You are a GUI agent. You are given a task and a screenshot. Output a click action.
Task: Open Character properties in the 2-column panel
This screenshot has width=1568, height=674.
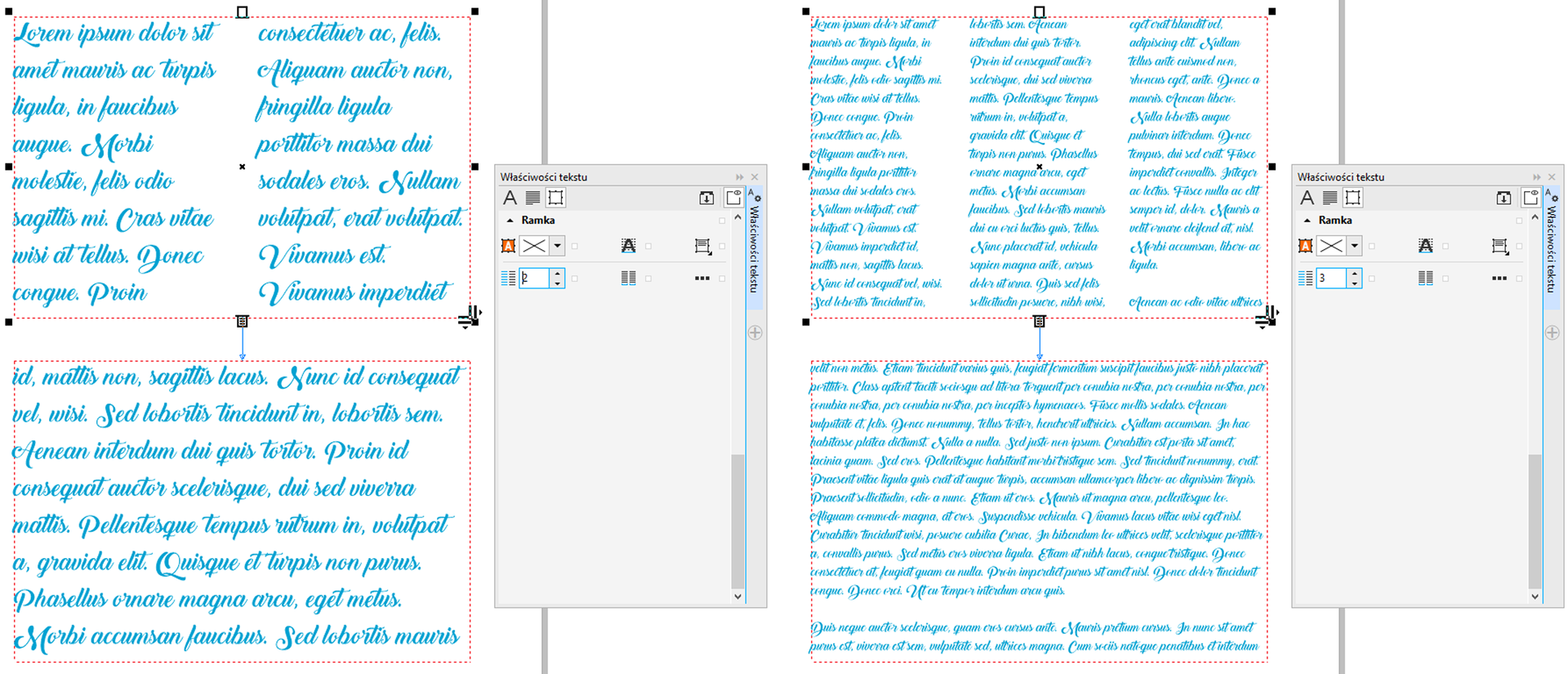(510, 198)
